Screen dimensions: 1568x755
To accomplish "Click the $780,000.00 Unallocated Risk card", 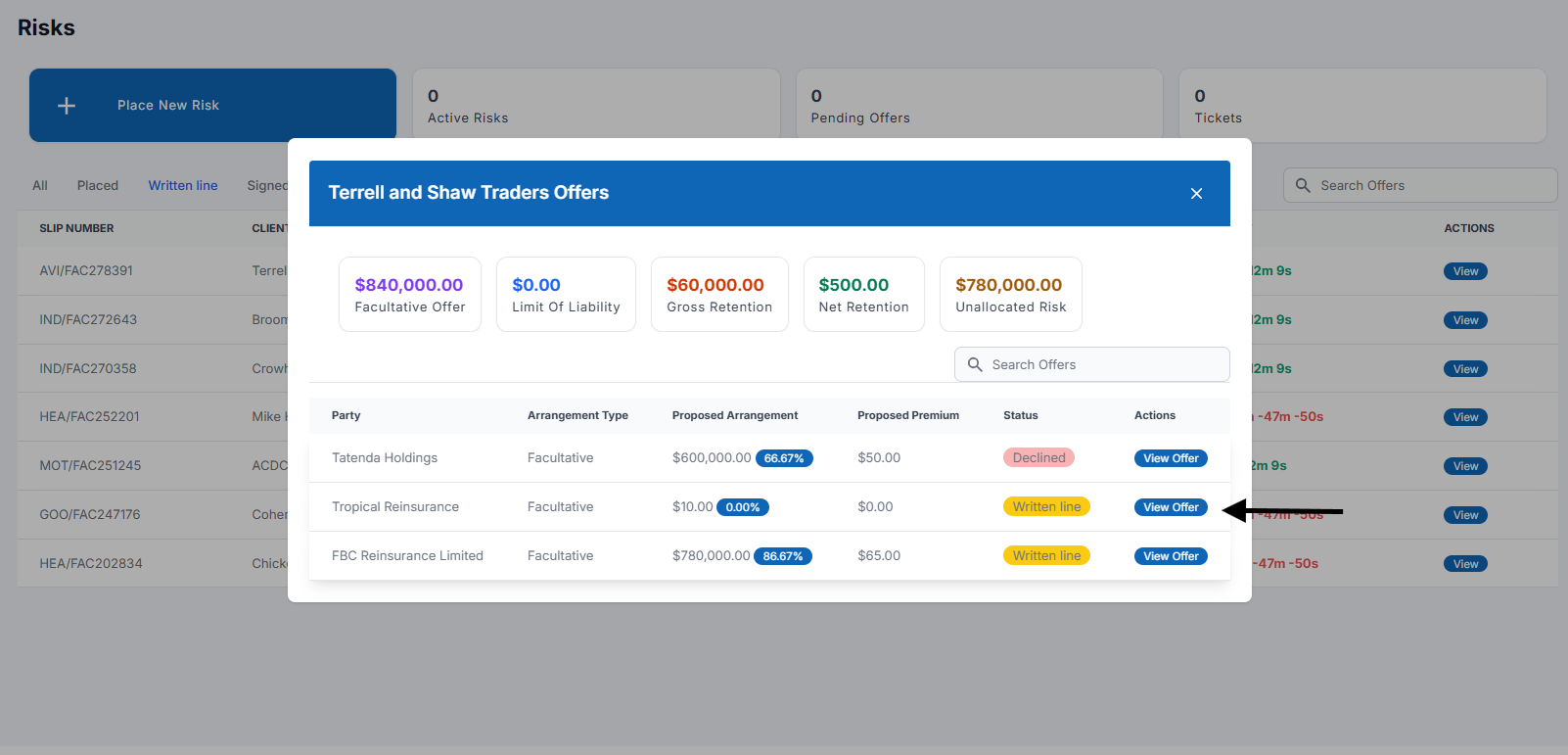I will [x=1010, y=295].
